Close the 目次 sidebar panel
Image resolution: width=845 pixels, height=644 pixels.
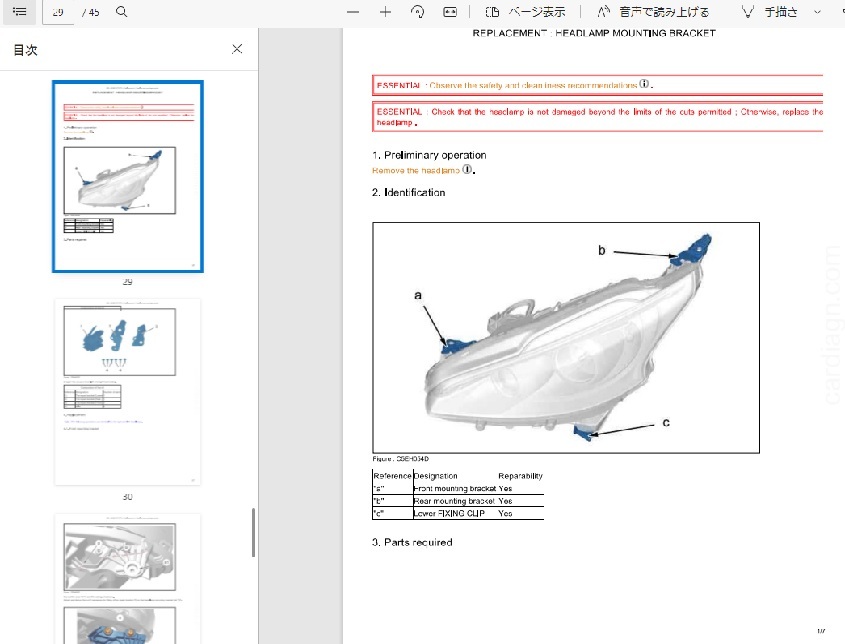coord(237,49)
